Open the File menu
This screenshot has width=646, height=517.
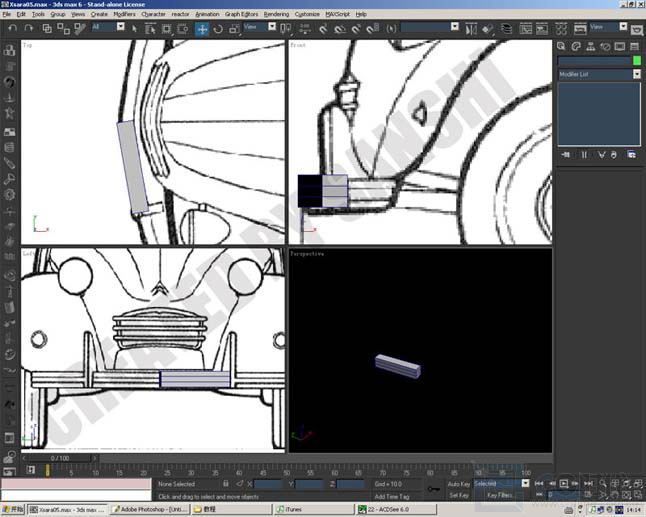coord(7,14)
